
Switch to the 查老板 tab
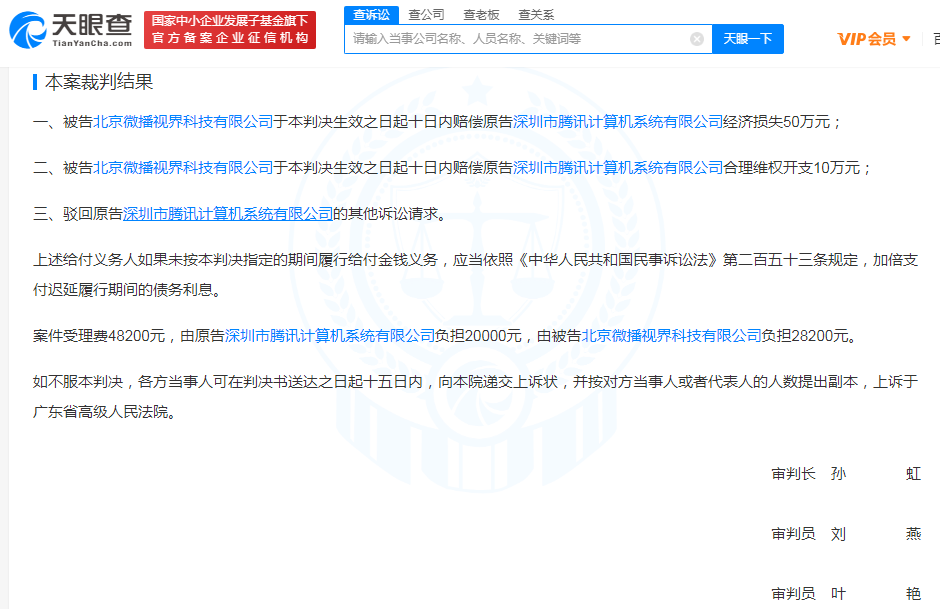point(481,14)
